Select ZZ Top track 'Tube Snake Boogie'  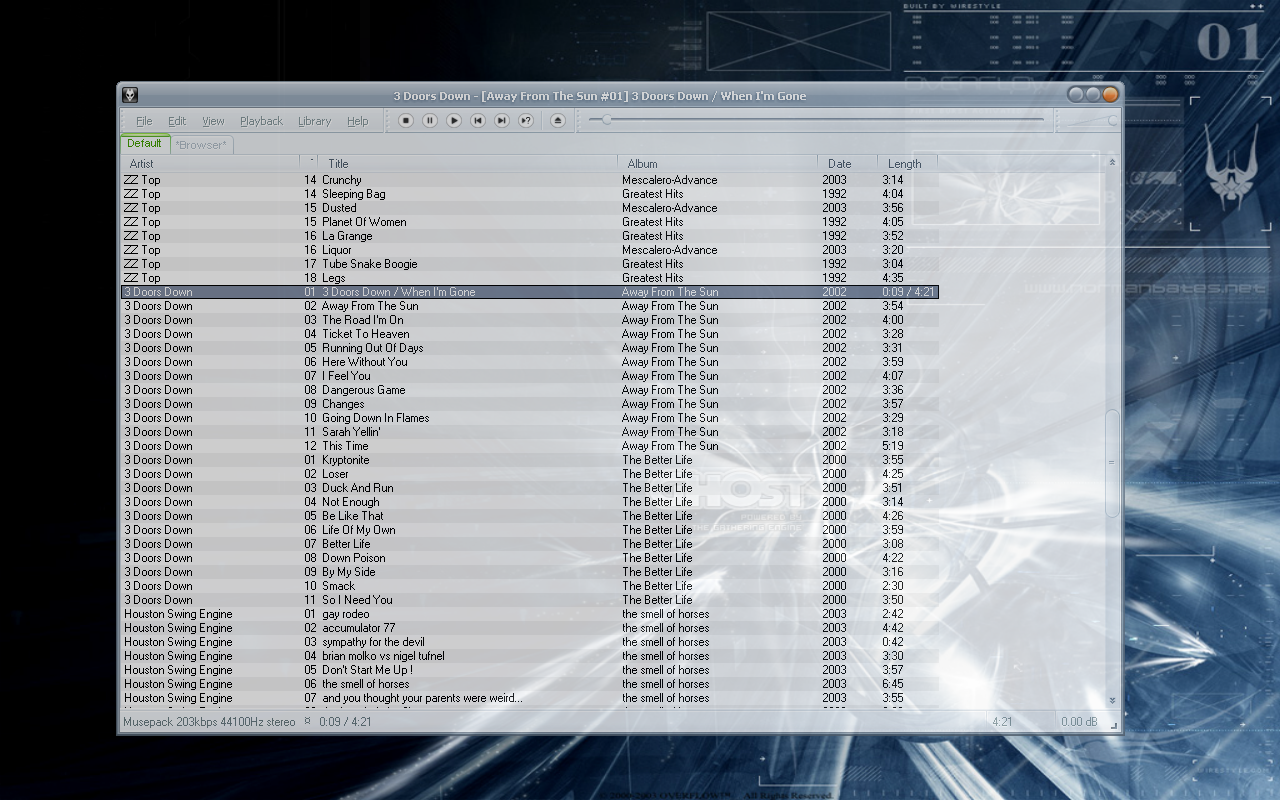(x=529, y=264)
